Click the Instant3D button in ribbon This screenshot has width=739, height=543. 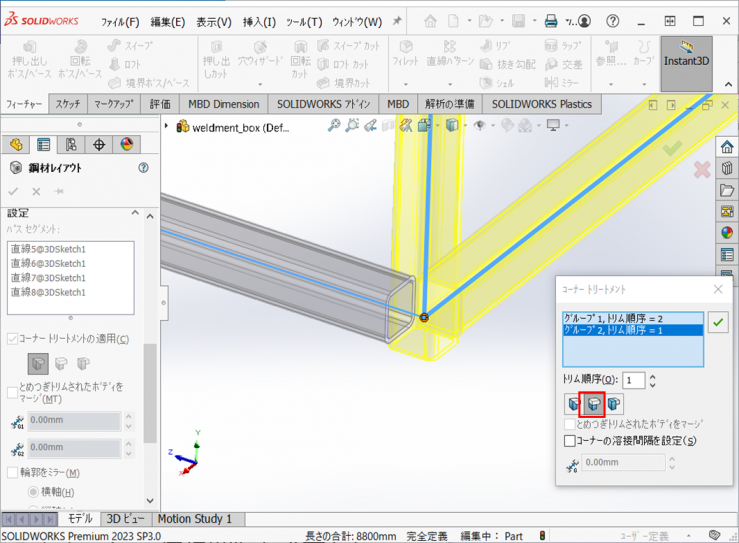686,62
